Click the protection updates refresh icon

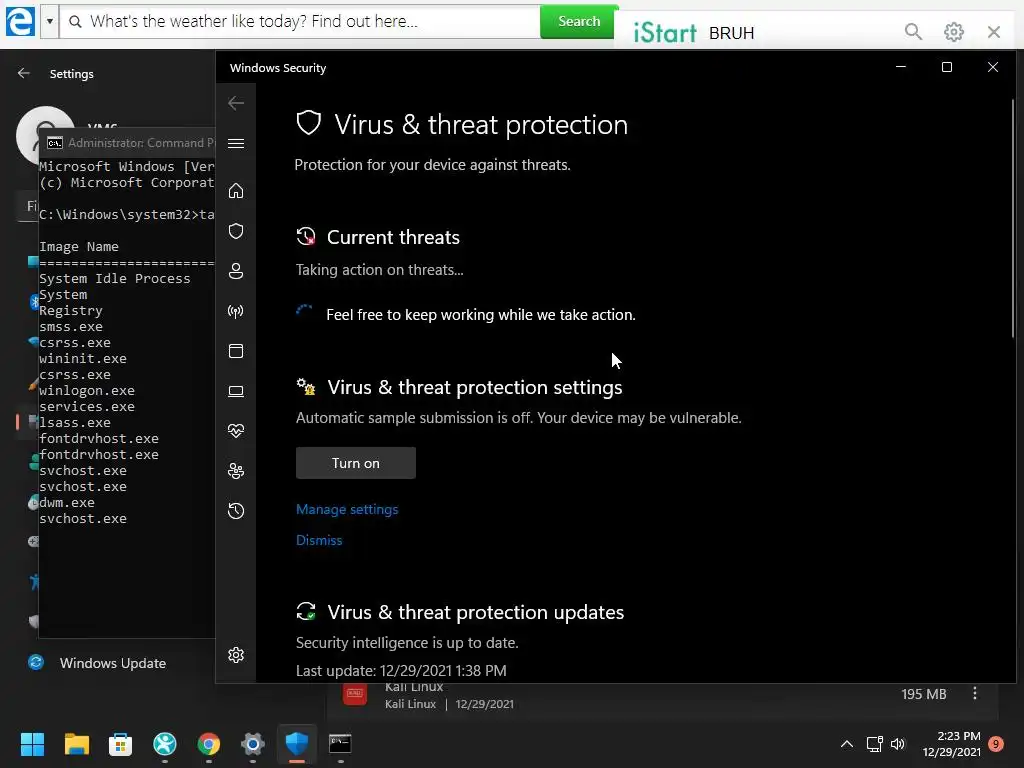306,611
